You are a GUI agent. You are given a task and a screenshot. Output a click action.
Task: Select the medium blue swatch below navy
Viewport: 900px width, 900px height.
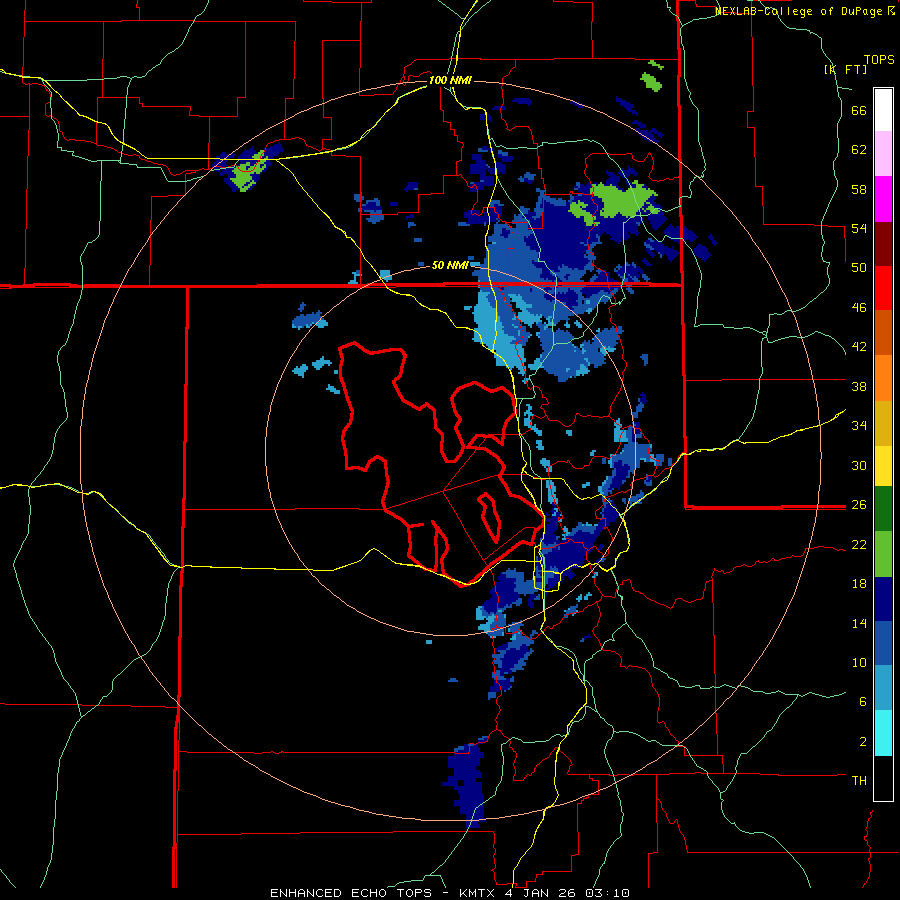click(883, 643)
